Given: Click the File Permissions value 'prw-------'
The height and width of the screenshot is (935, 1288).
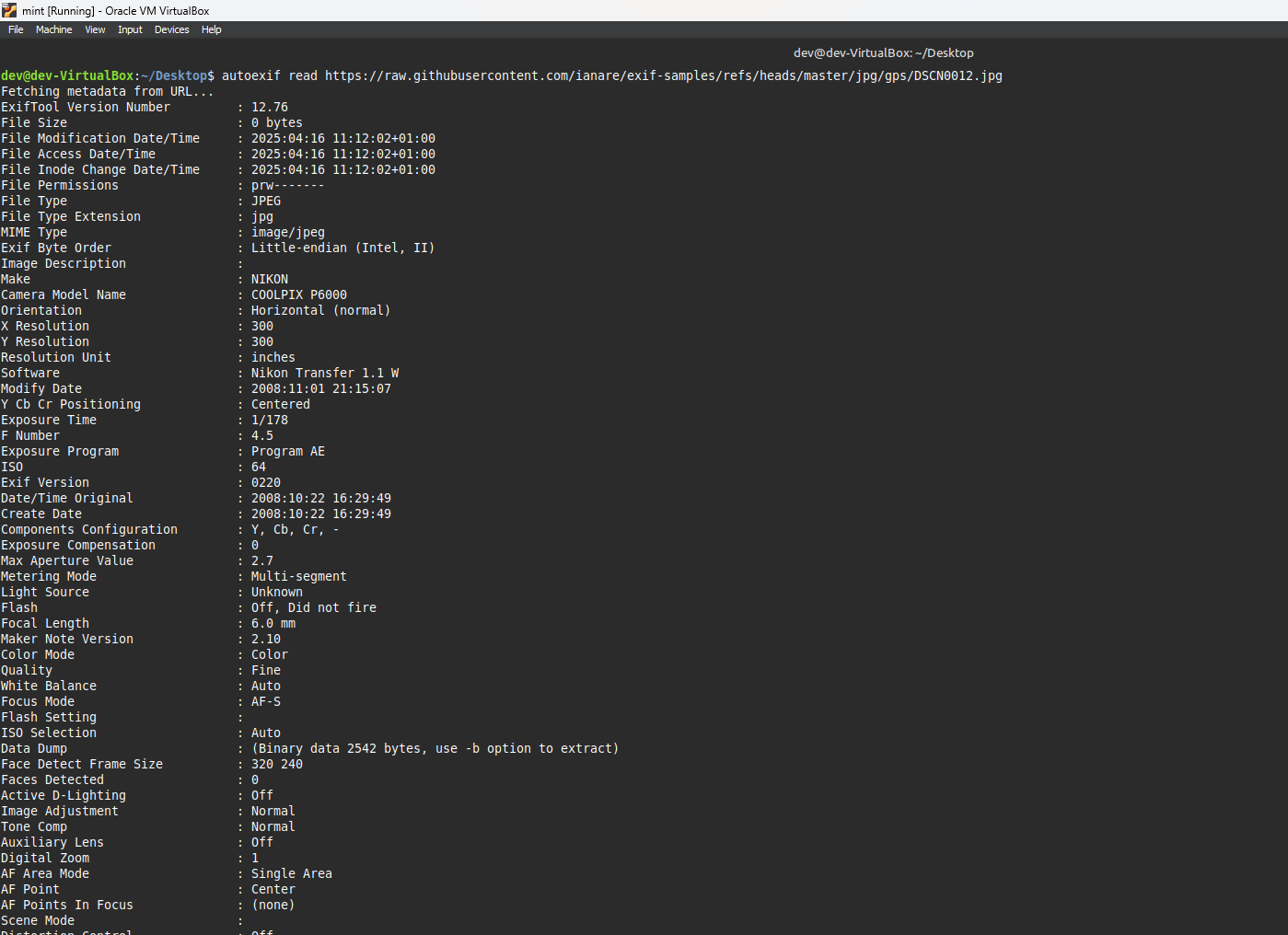Looking at the screenshot, I should click(288, 185).
